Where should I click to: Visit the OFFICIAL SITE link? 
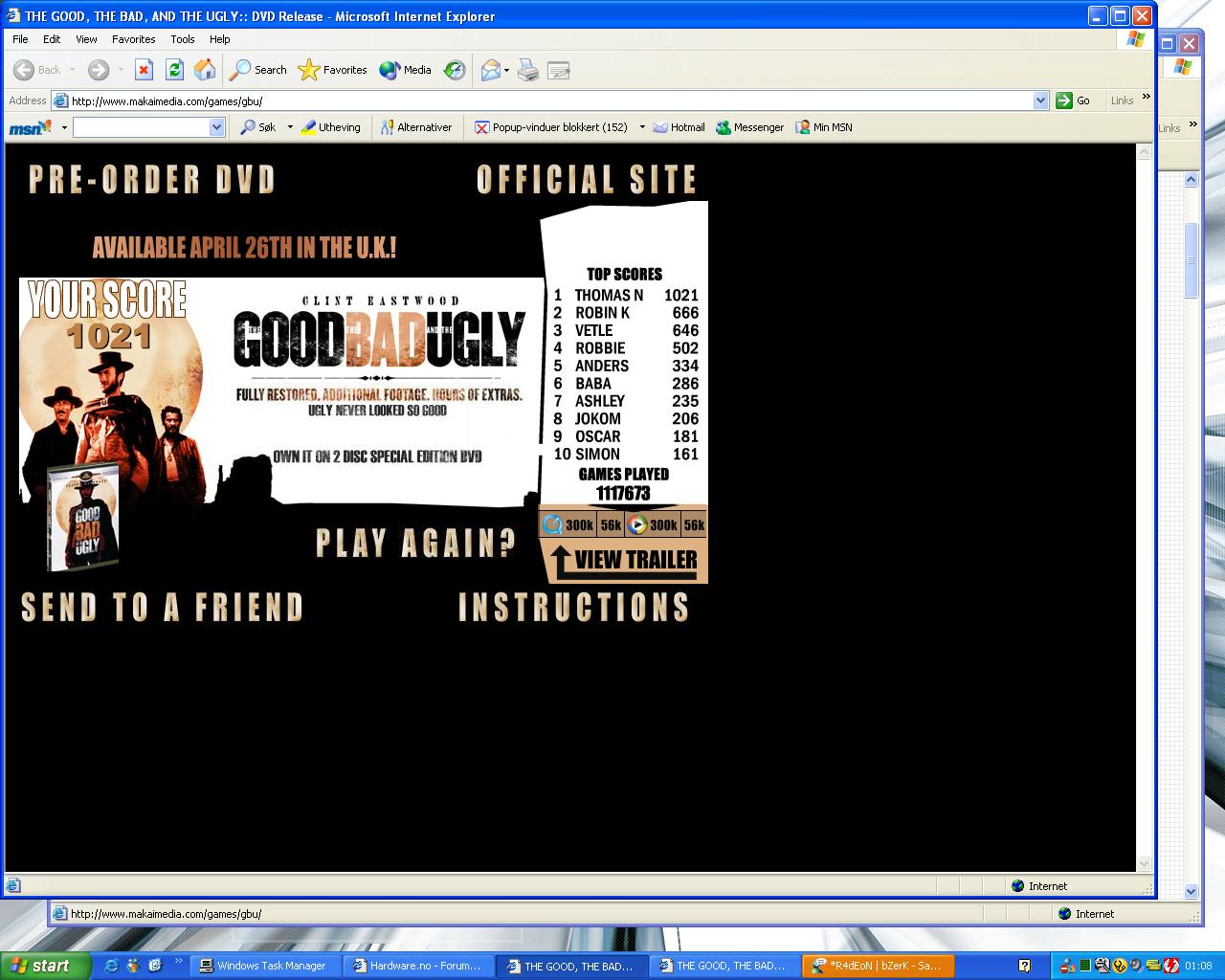tap(587, 180)
